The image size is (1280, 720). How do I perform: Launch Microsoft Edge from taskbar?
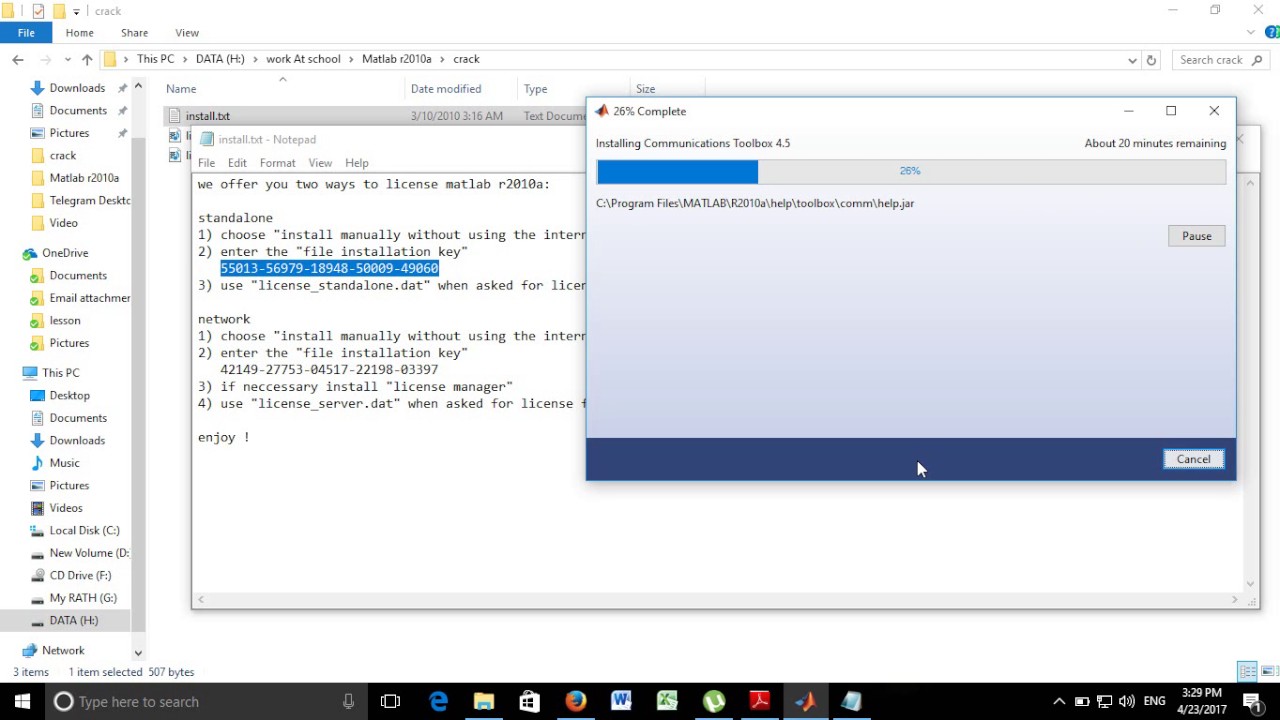(438, 702)
